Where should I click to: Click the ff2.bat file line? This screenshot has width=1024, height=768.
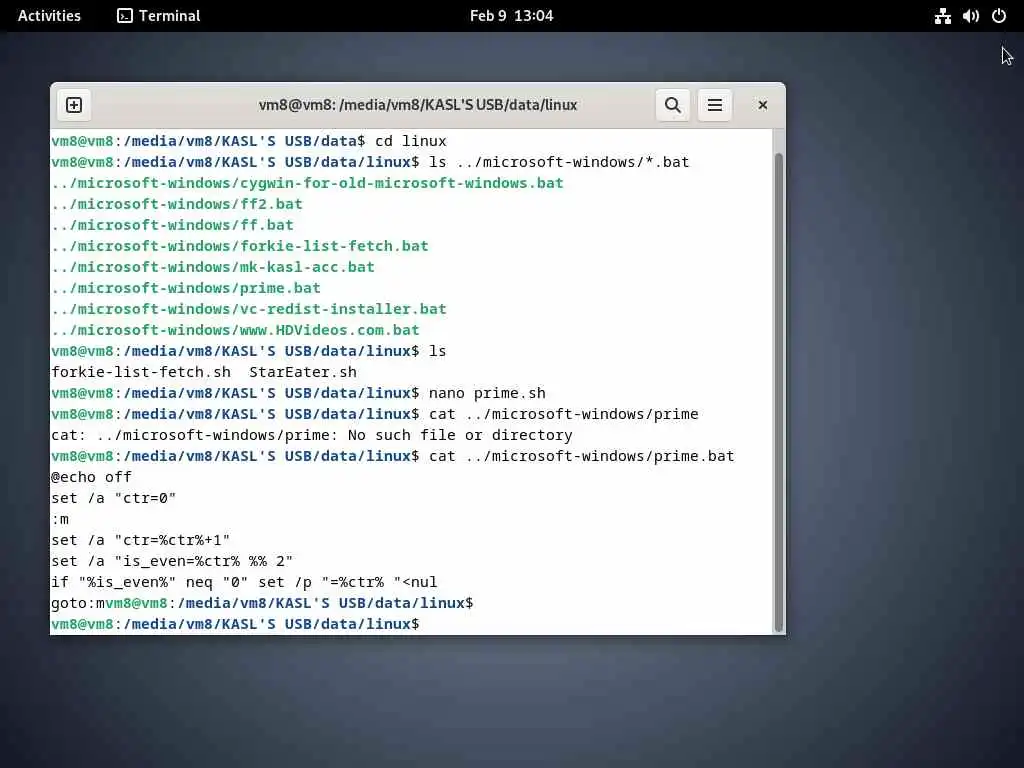(x=177, y=204)
